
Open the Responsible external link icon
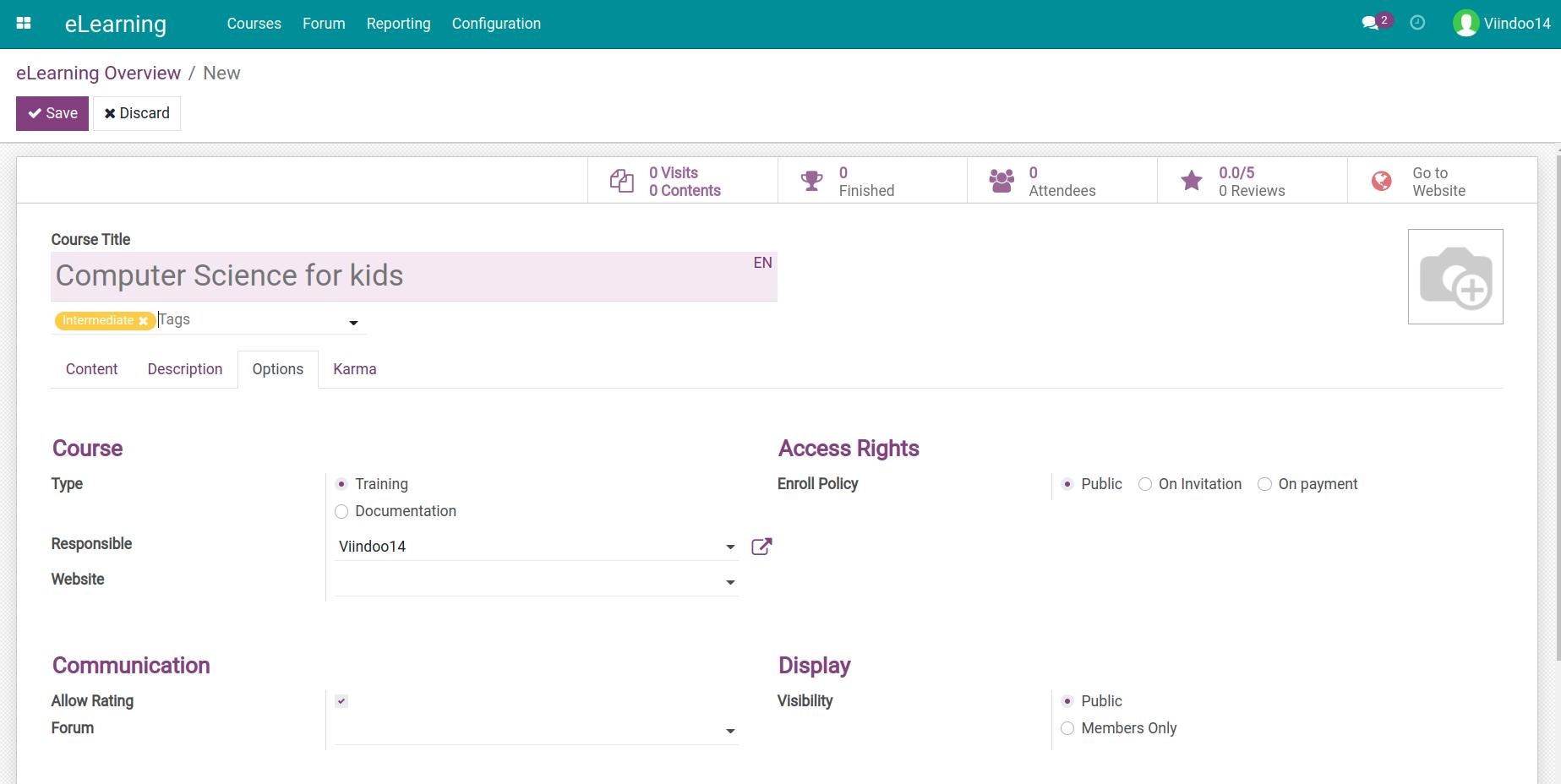(761, 547)
